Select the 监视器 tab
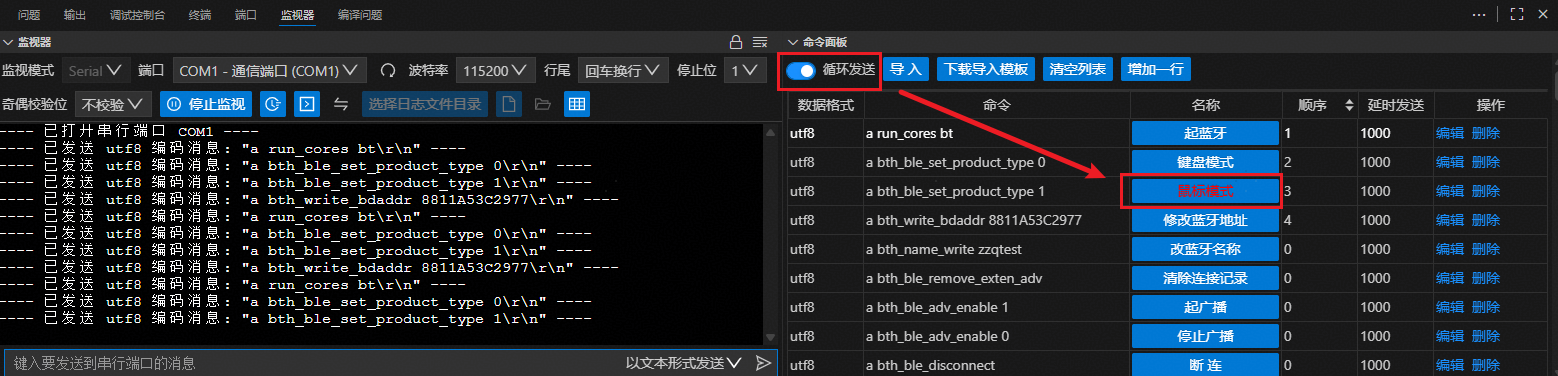The height and width of the screenshot is (376, 1558). point(297,15)
